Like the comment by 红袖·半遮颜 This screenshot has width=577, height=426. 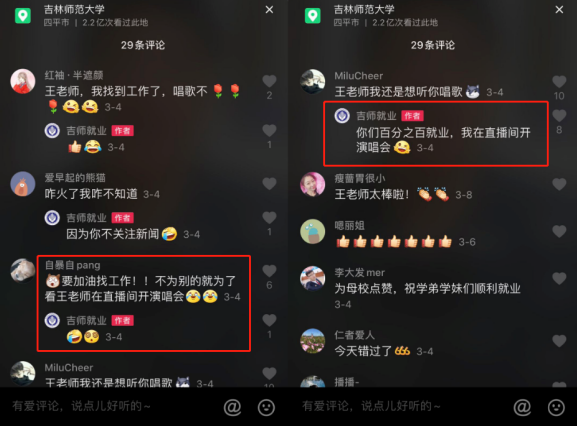(x=269, y=81)
